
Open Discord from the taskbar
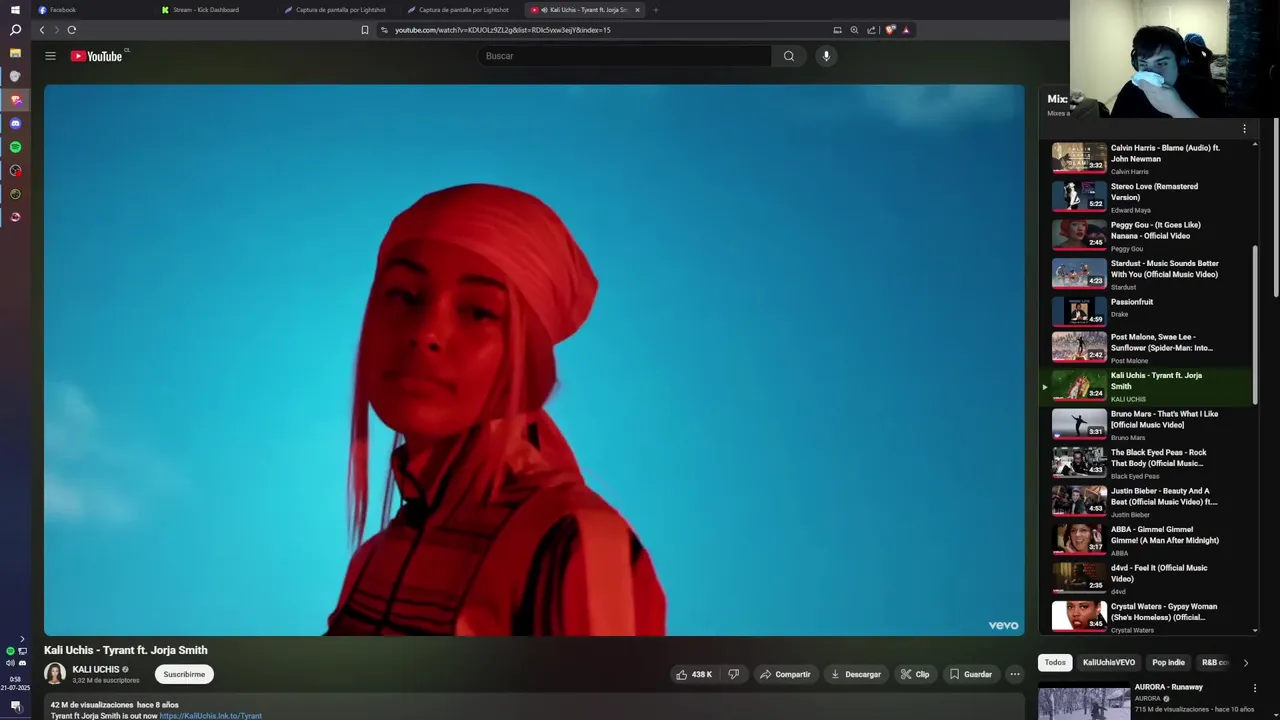[15, 123]
